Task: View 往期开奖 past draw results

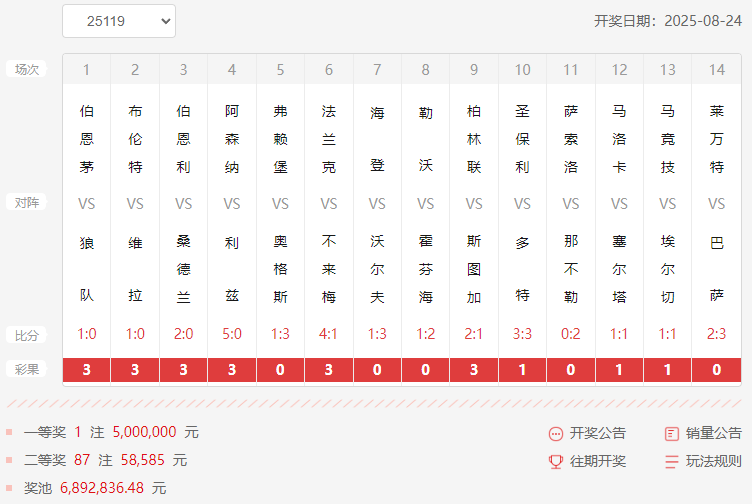Action: [x=598, y=461]
